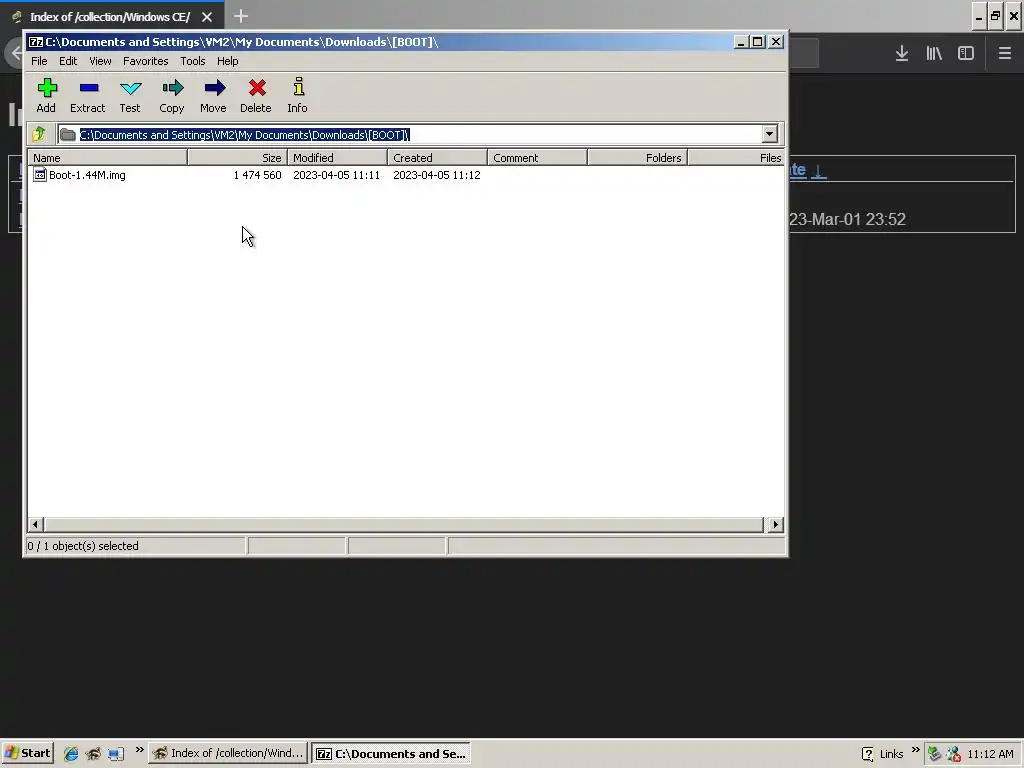The width and height of the screenshot is (1024, 768).
Task: Click the Copy toolbar icon
Action: [172, 95]
